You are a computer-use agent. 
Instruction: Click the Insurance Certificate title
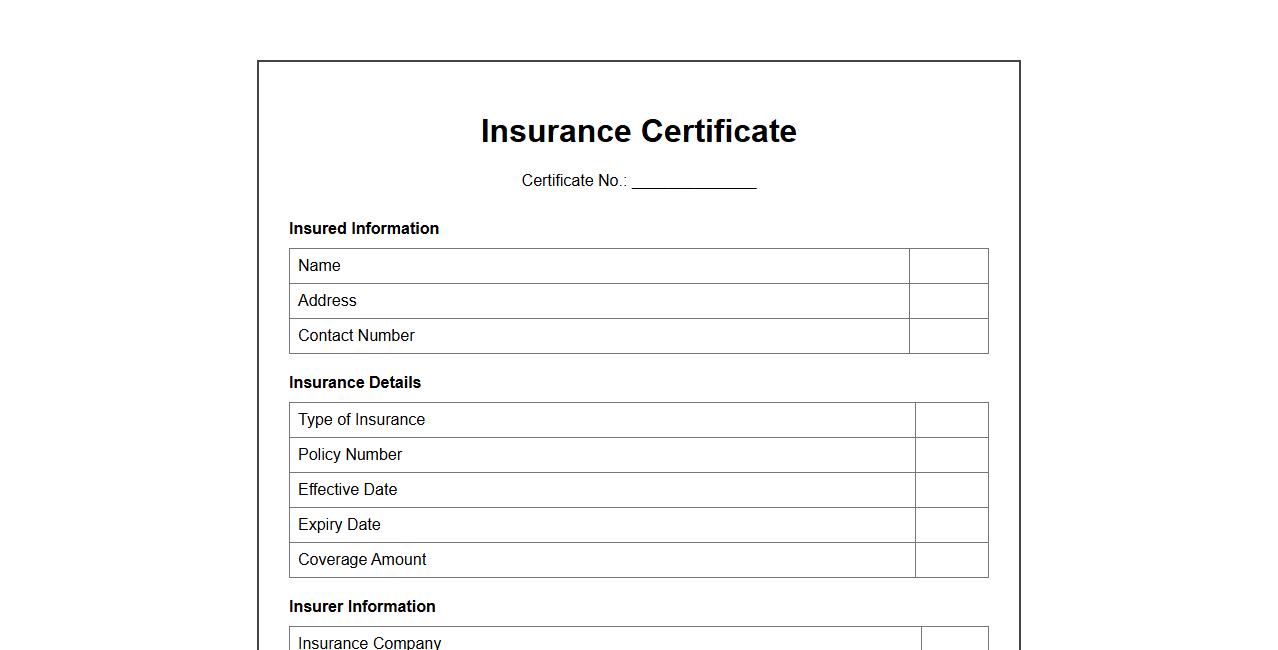click(x=638, y=131)
